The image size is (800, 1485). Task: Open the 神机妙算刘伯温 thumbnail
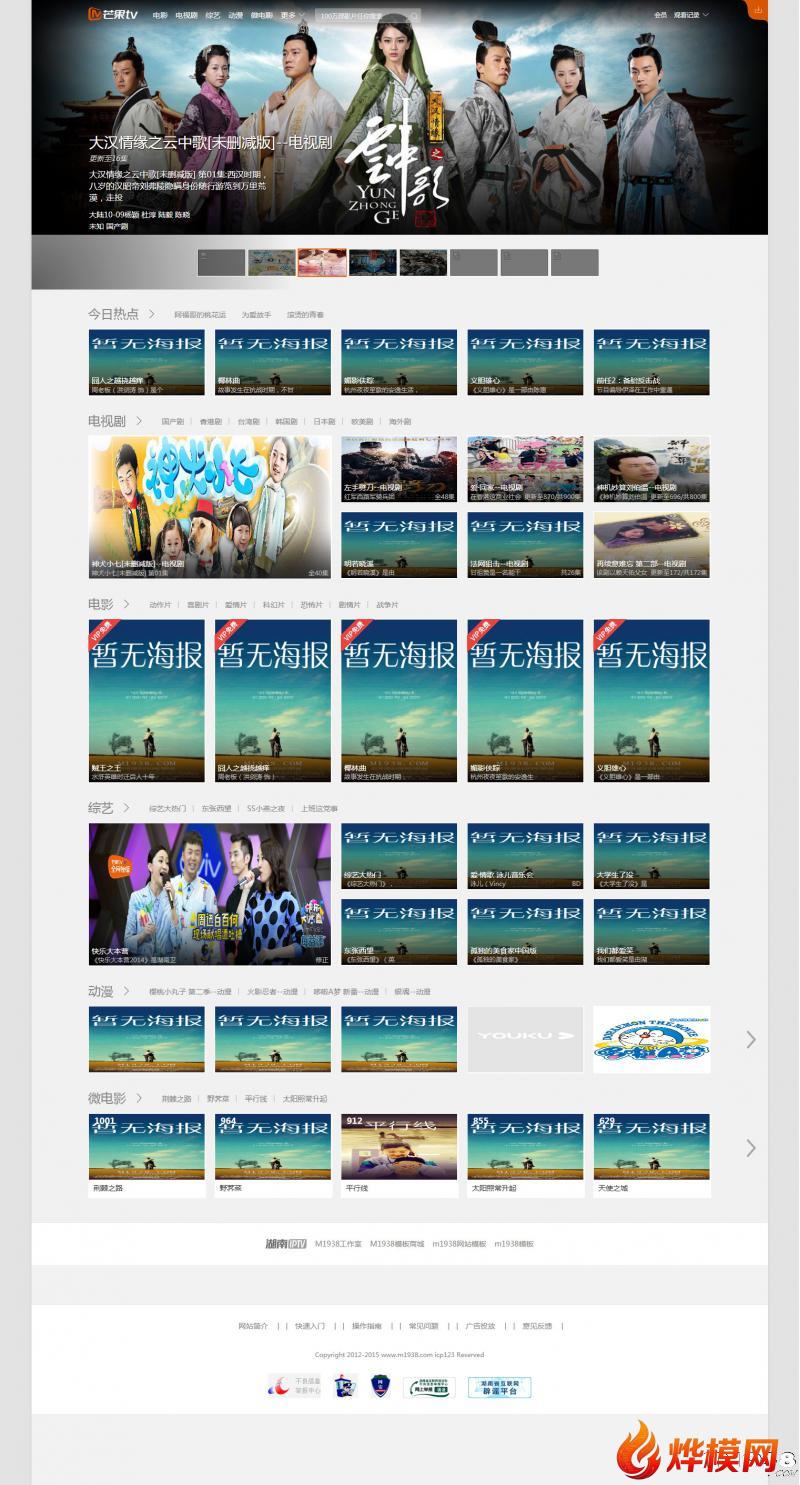point(651,469)
